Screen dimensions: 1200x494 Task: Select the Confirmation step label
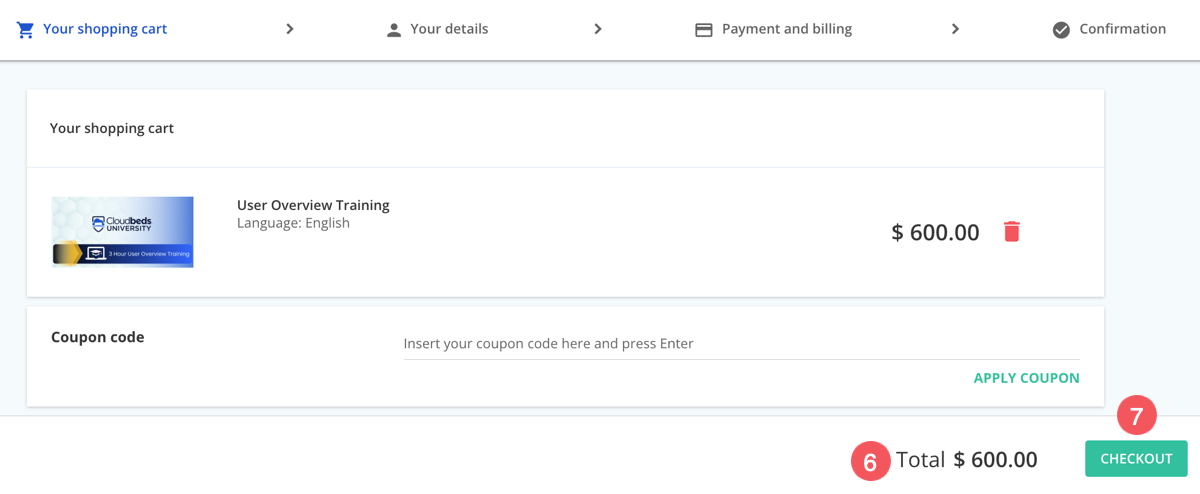pyautogui.click(x=1122, y=29)
